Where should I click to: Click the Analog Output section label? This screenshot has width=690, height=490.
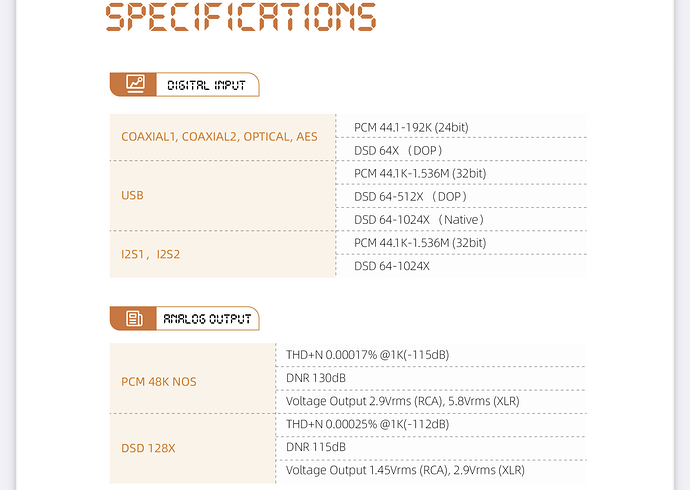click(x=205, y=319)
